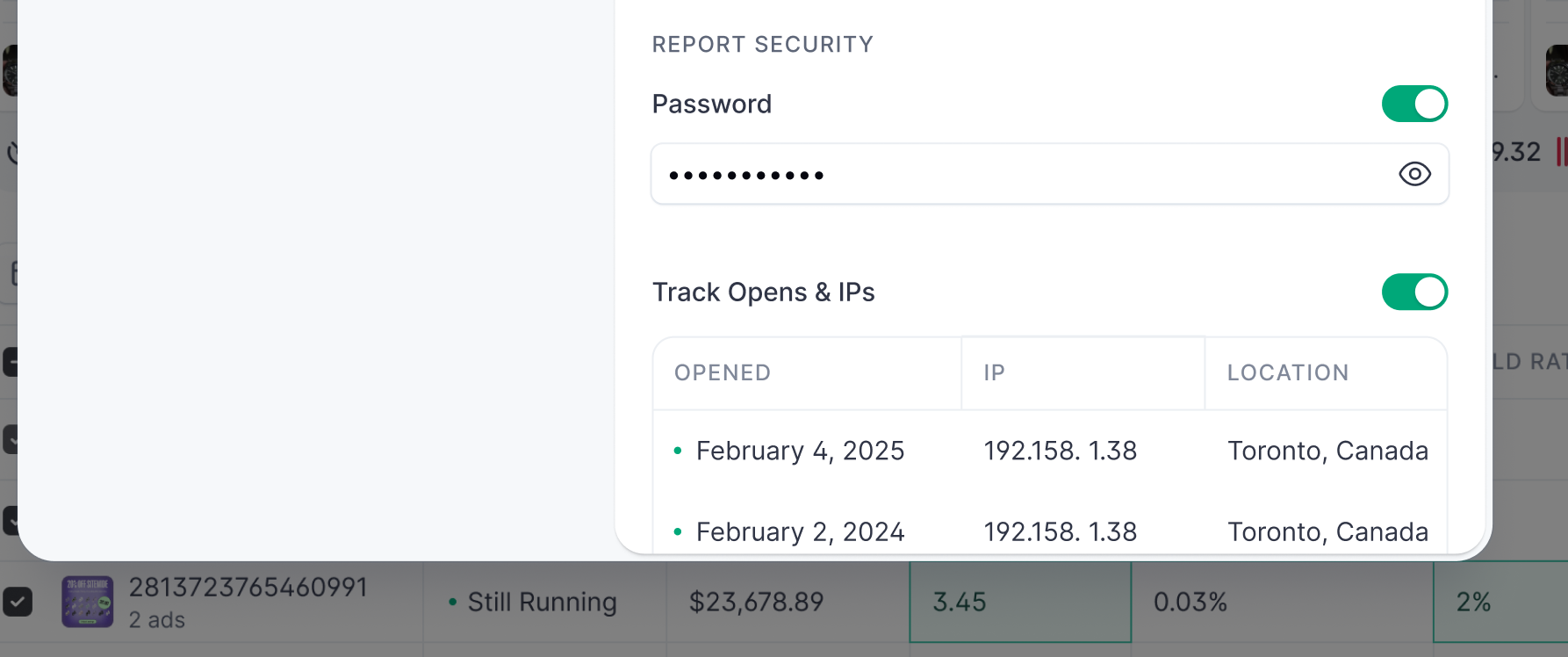The image size is (1568, 657).
Task: Click the red bars icon next to 9.32
Action: pyautogui.click(x=1561, y=151)
